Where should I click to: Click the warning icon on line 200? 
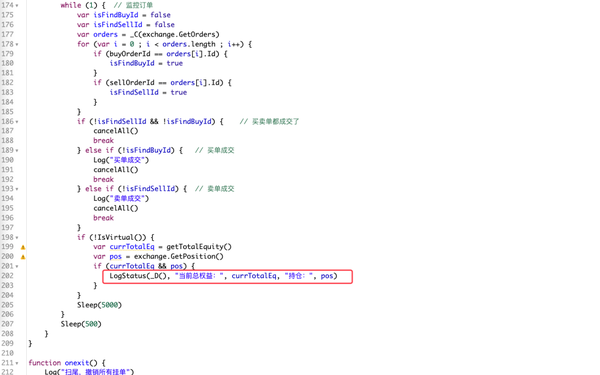pyautogui.click(x=23, y=257)
